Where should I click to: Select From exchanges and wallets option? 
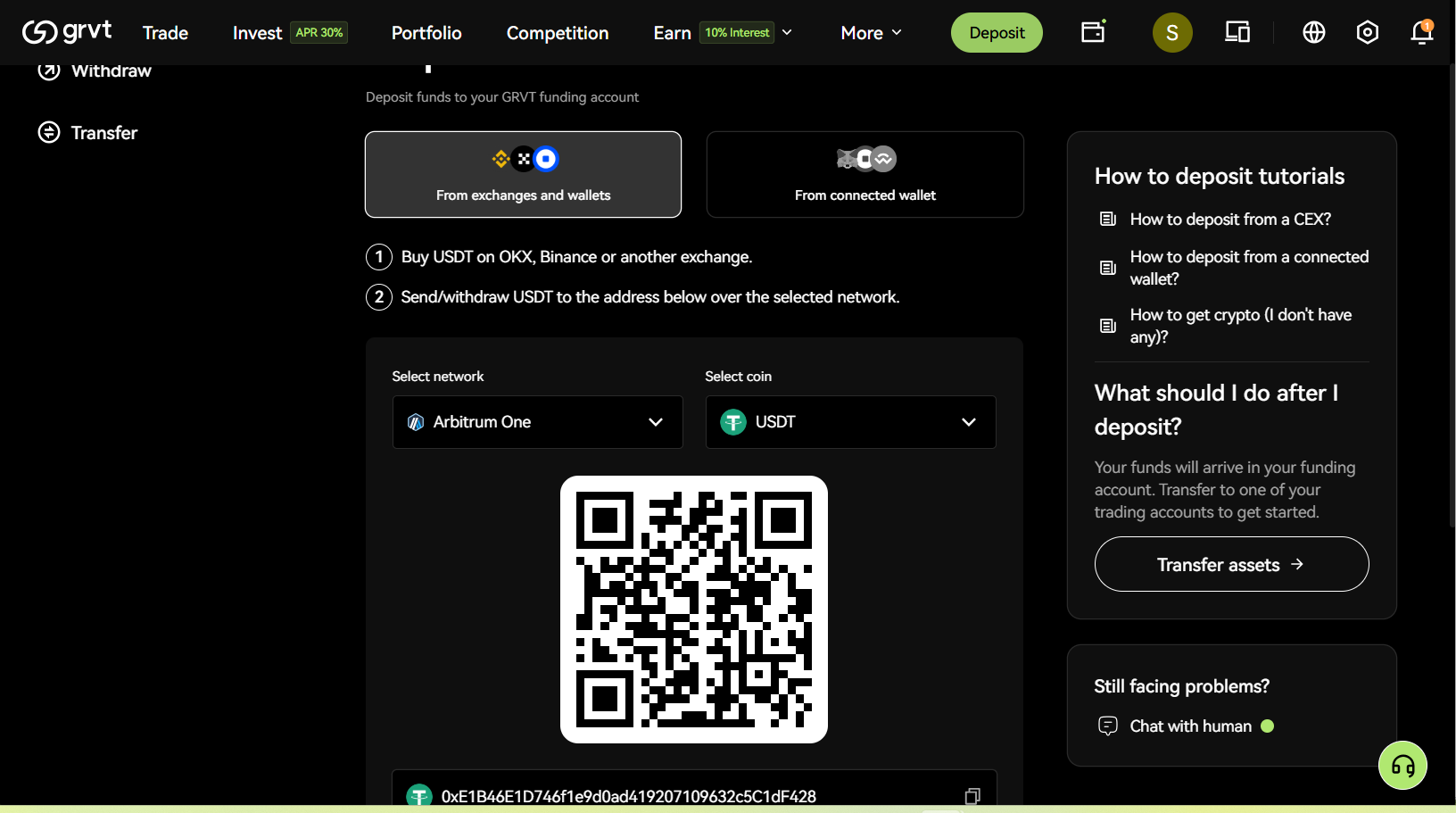[523, 175]
